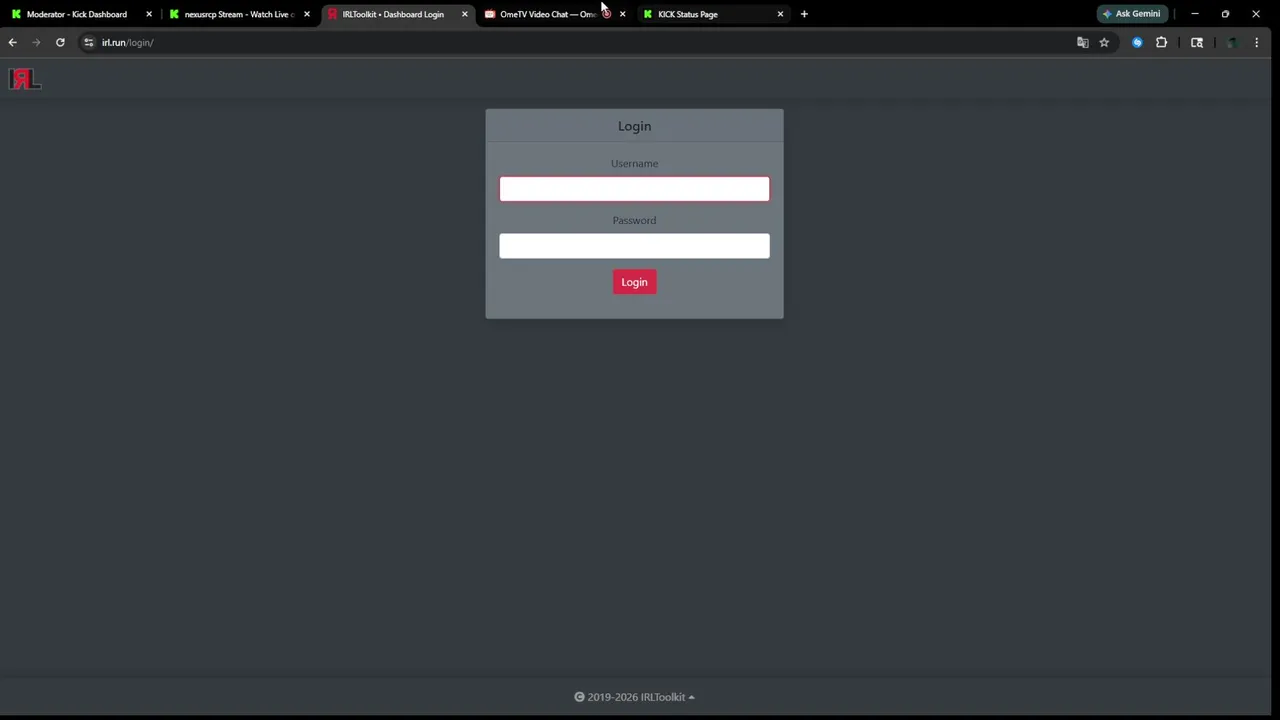
Task: Focus the Username input field
Action: (x=634, y=189)
